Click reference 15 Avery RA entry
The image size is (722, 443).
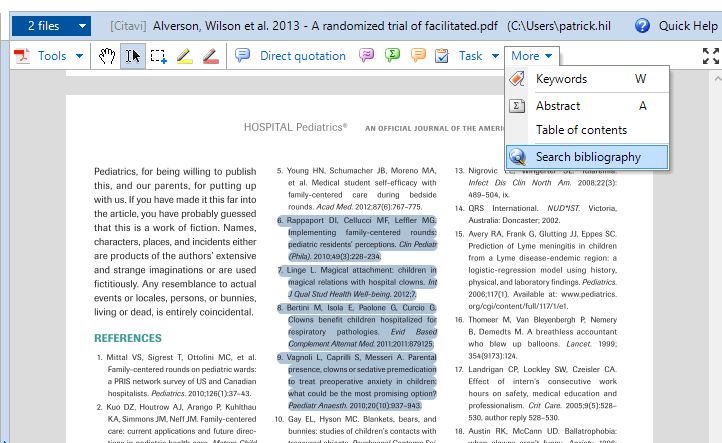536,270
